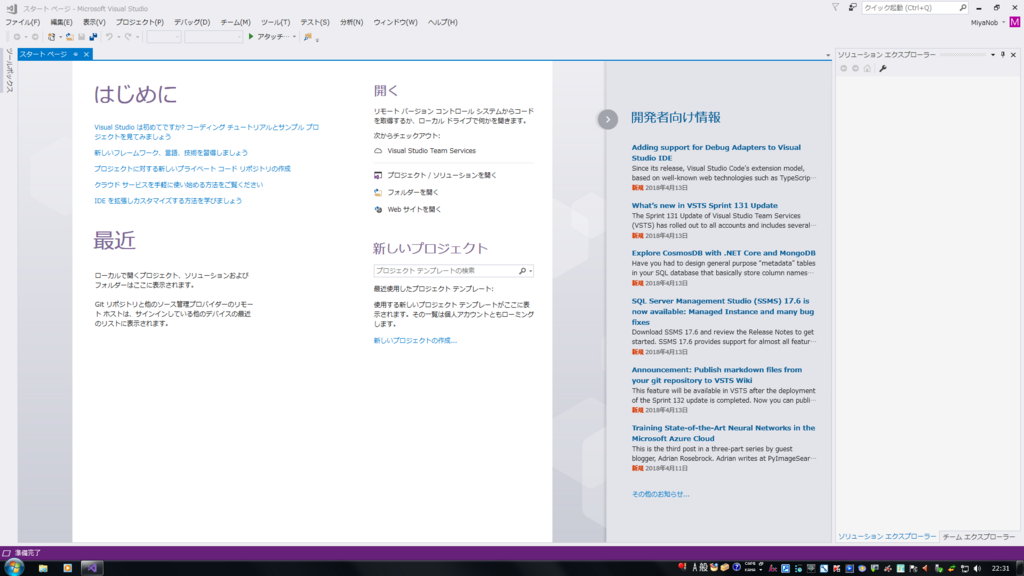The height and width of the screenshot is (576, 1024).
Task: Open the ヘルプ(H) menu
Action: [x=443, y=22]
